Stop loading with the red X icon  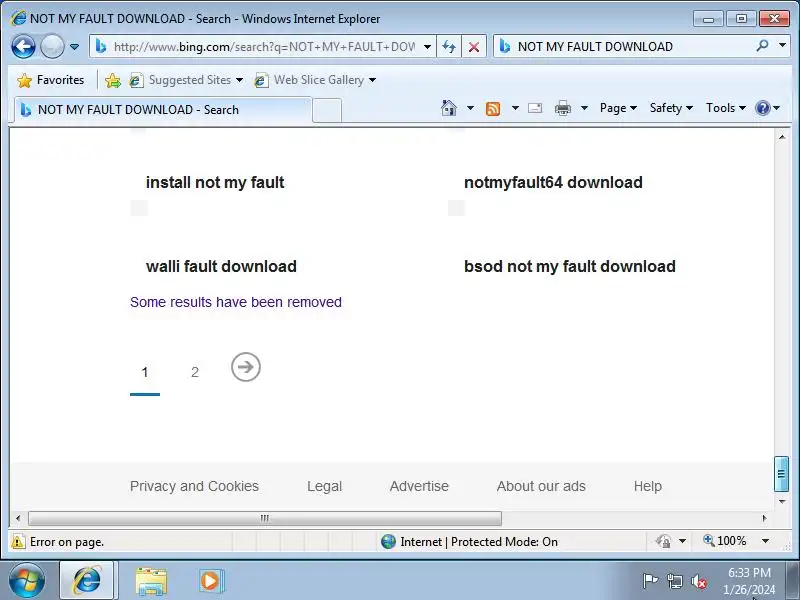click(x=474, y=47)
